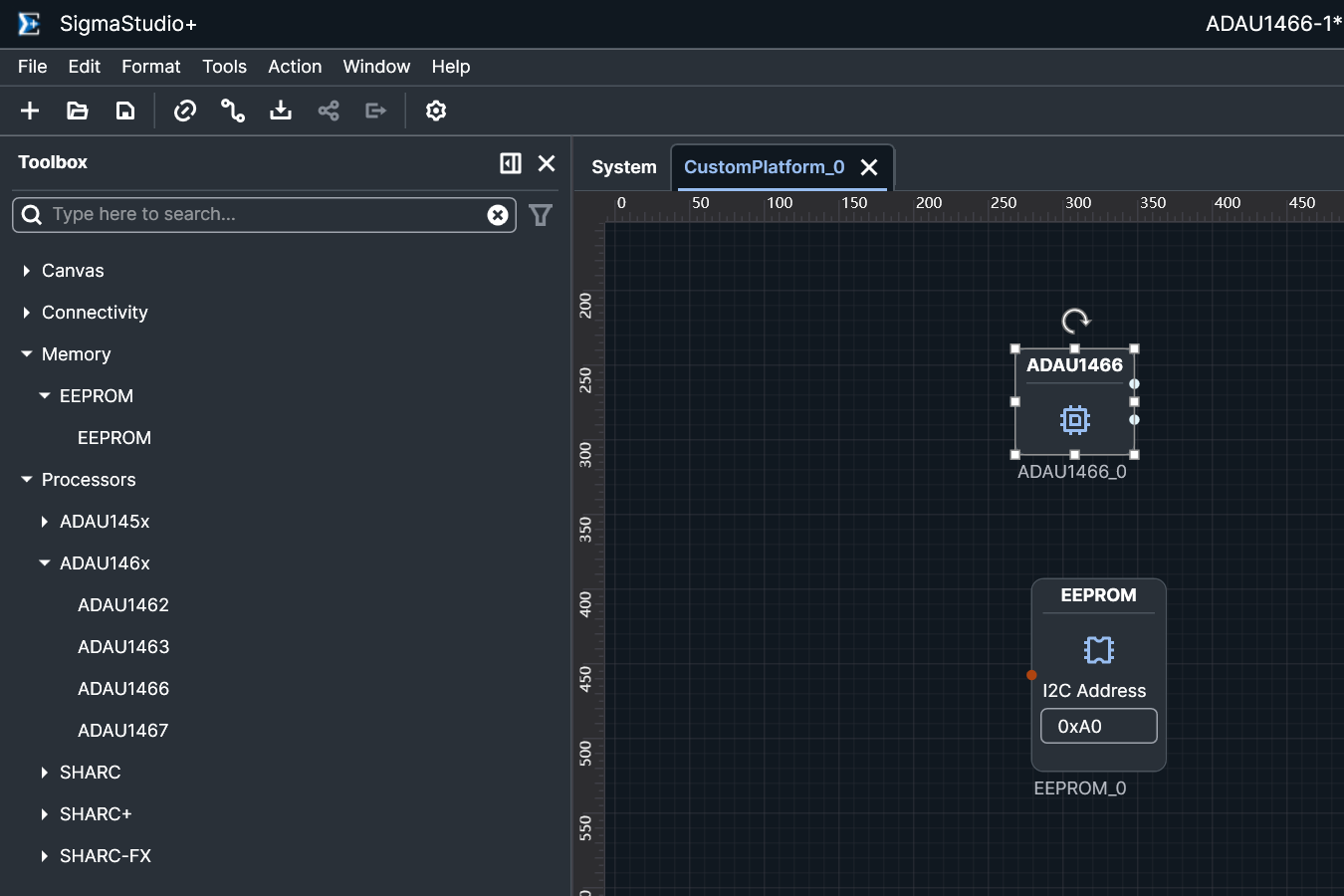This screenshot has width=1344, height=896.
Task: Open the Tools menu
Action: 225,67
